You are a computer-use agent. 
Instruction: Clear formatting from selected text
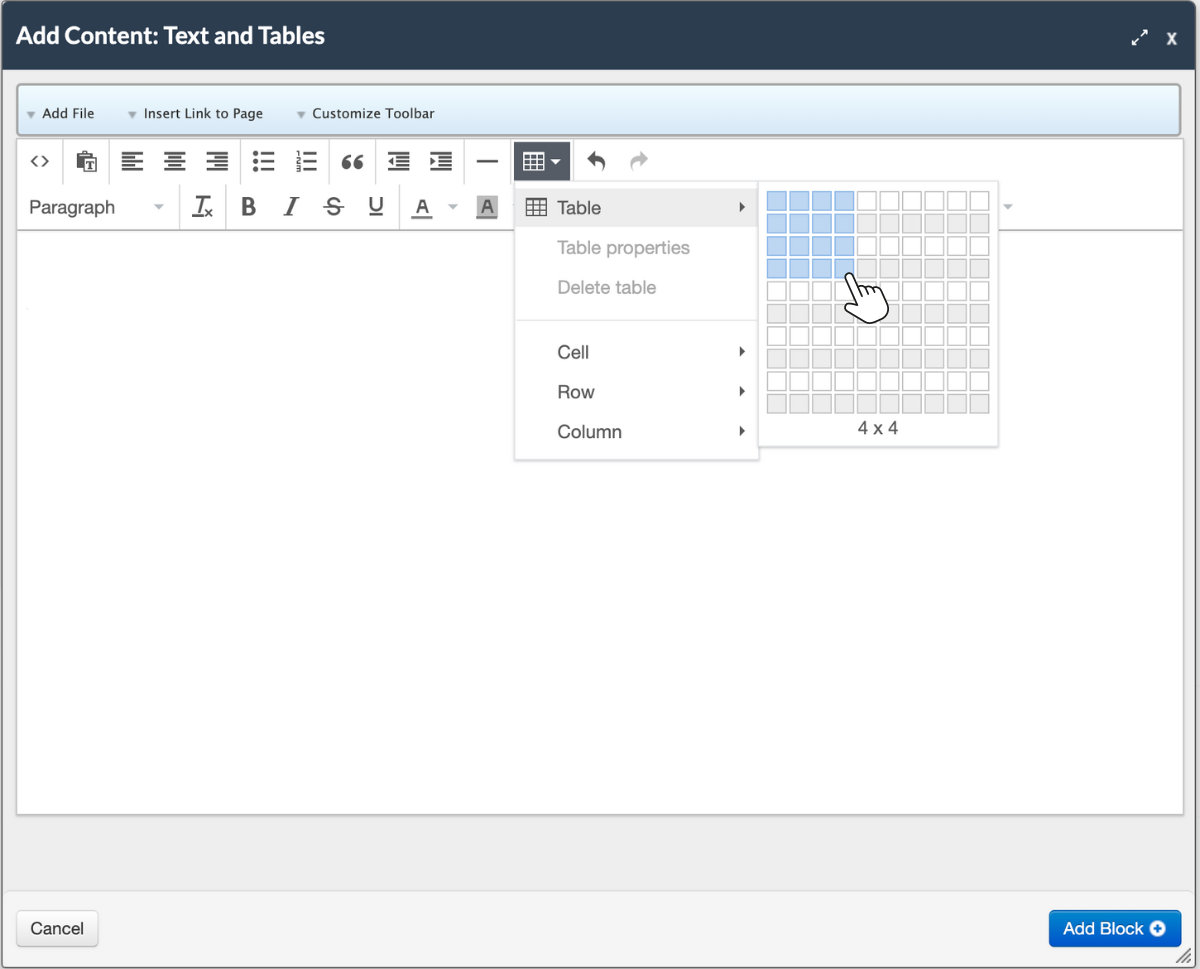(203, 207)
